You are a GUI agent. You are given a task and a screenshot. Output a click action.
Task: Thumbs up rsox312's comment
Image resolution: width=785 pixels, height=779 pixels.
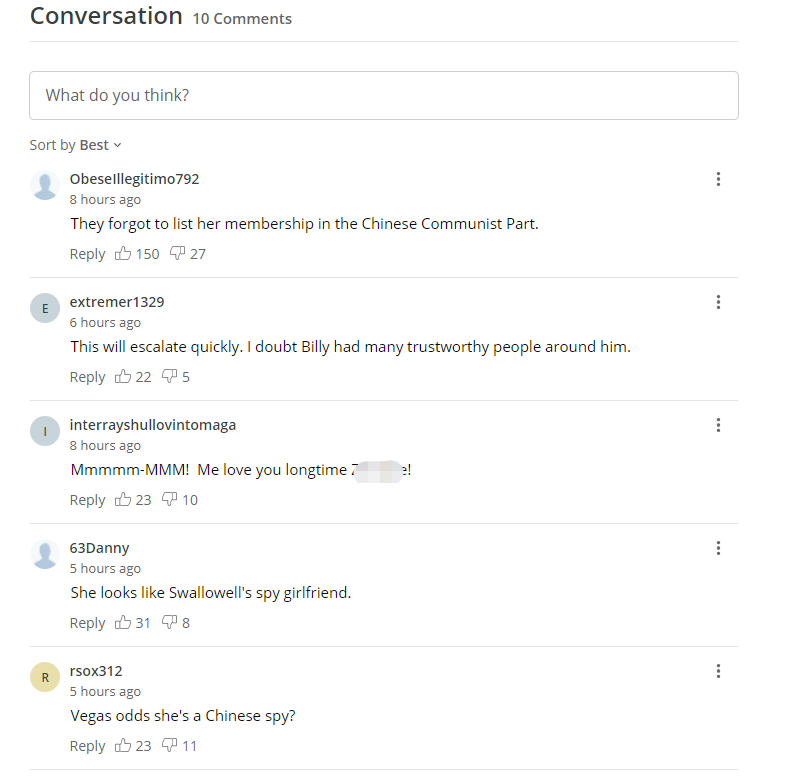123,745
